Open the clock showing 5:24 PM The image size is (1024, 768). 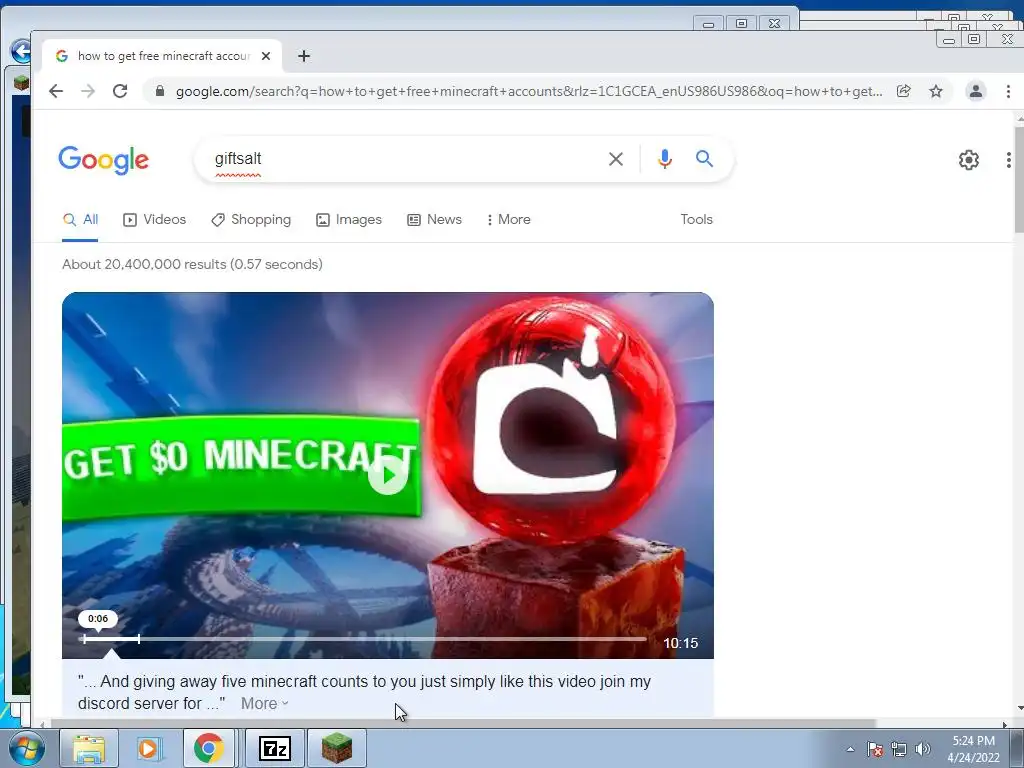(x=973, y=749)
